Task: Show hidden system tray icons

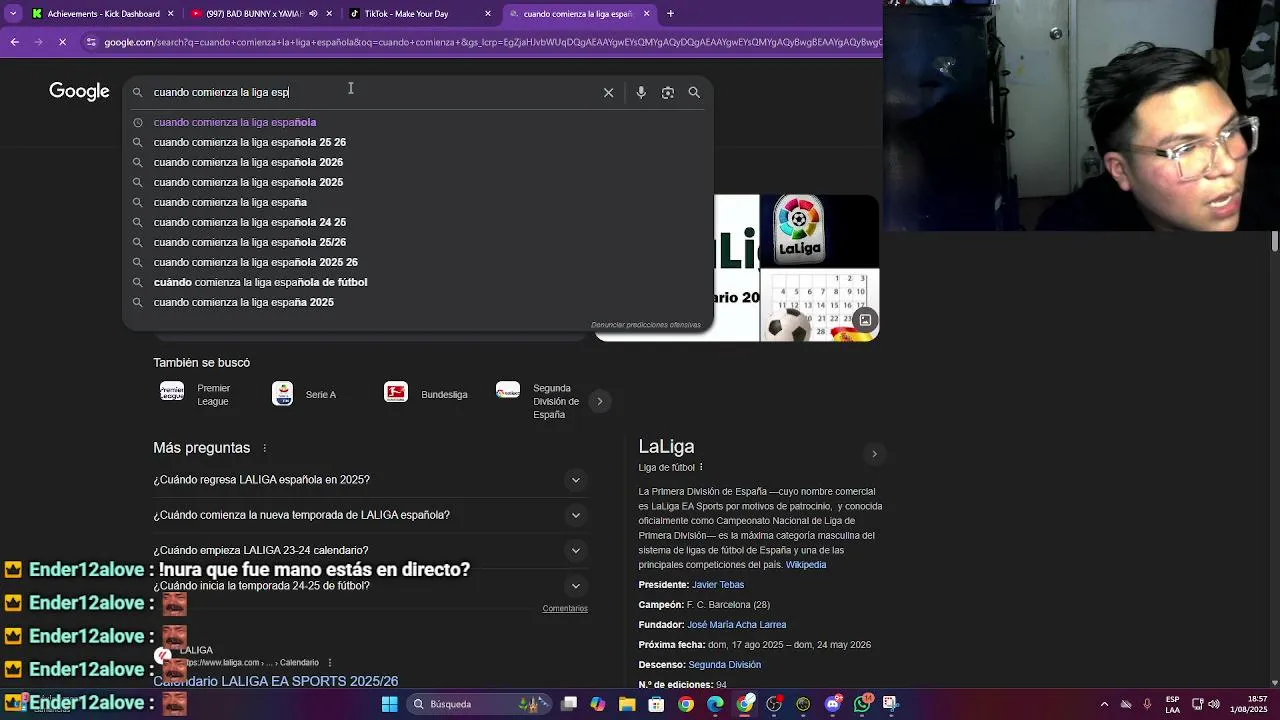Action: point(1104,704)
